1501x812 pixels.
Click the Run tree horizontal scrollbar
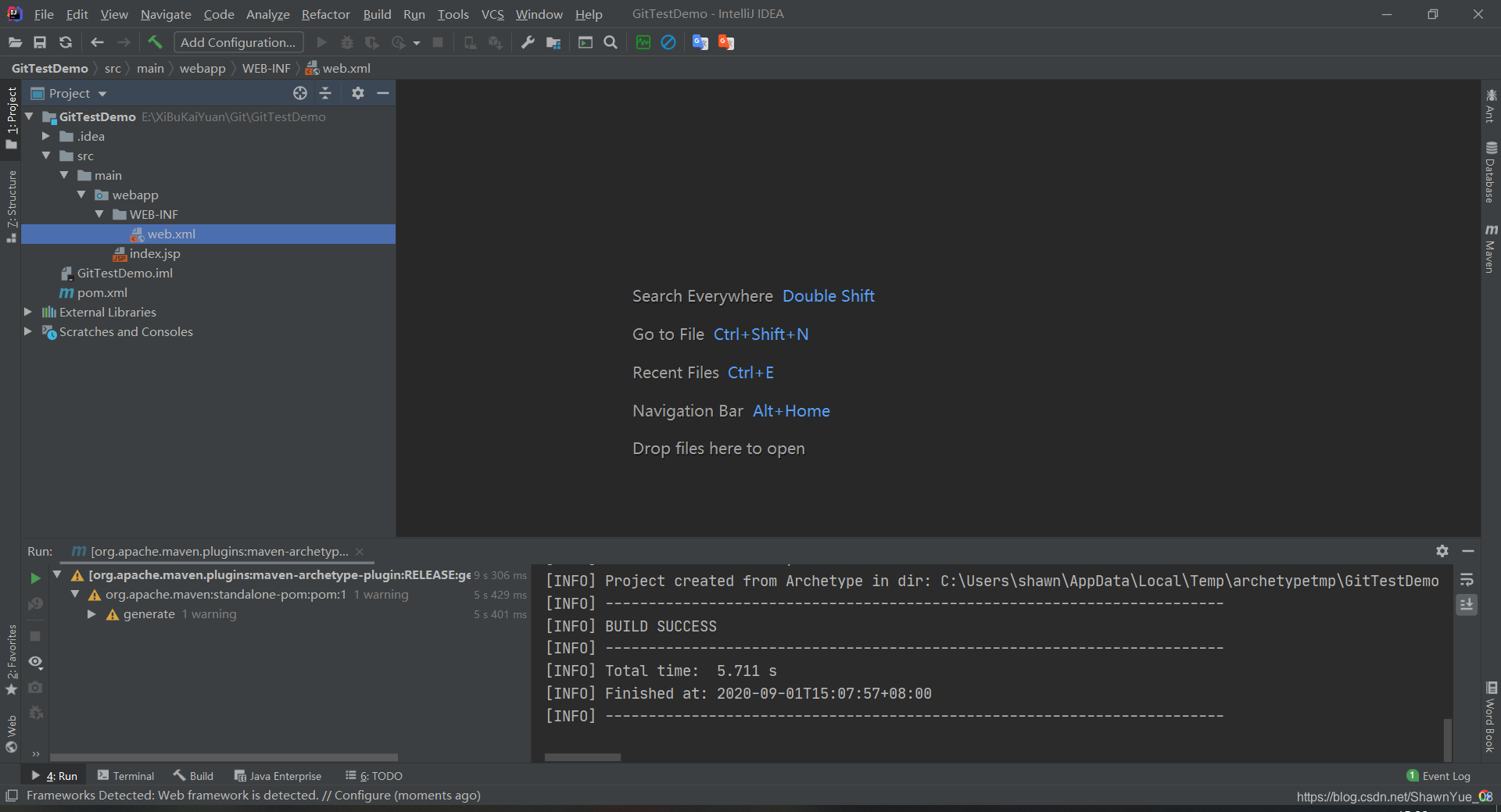pyautogui.click(x=224, y=757)
